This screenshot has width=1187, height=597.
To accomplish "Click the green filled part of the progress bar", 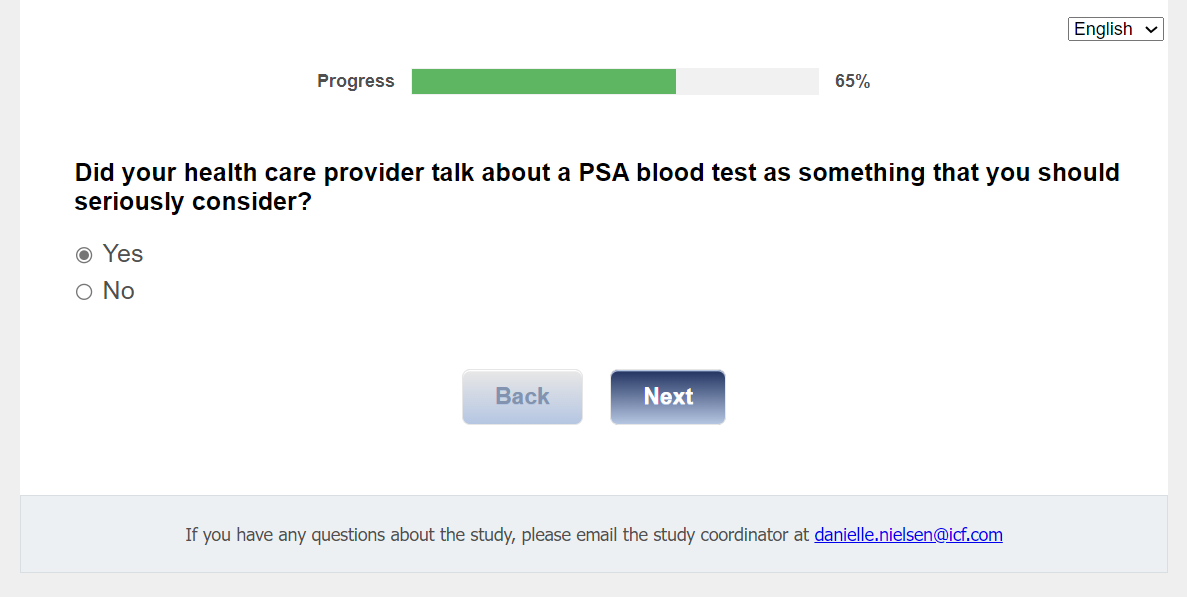I will pos(543,82).
